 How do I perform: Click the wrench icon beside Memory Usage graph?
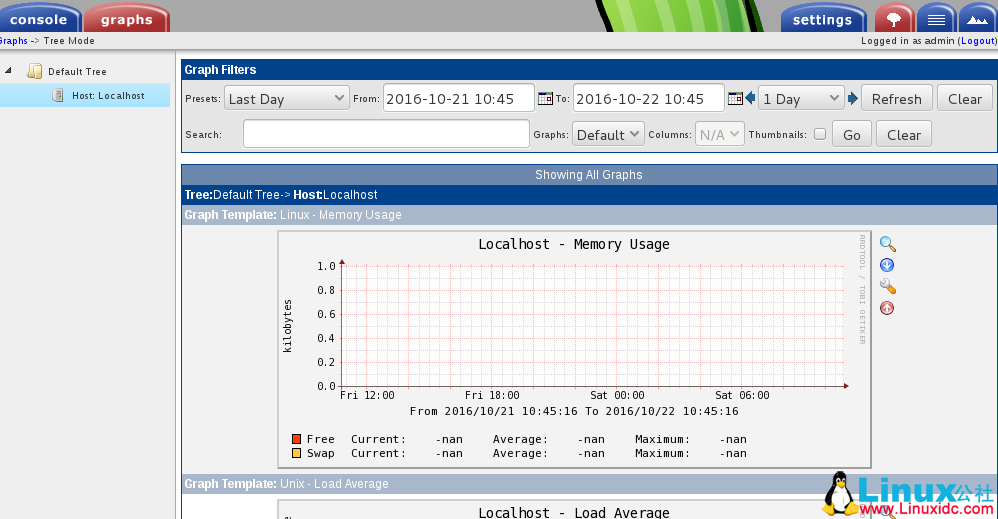coord(887,287)
